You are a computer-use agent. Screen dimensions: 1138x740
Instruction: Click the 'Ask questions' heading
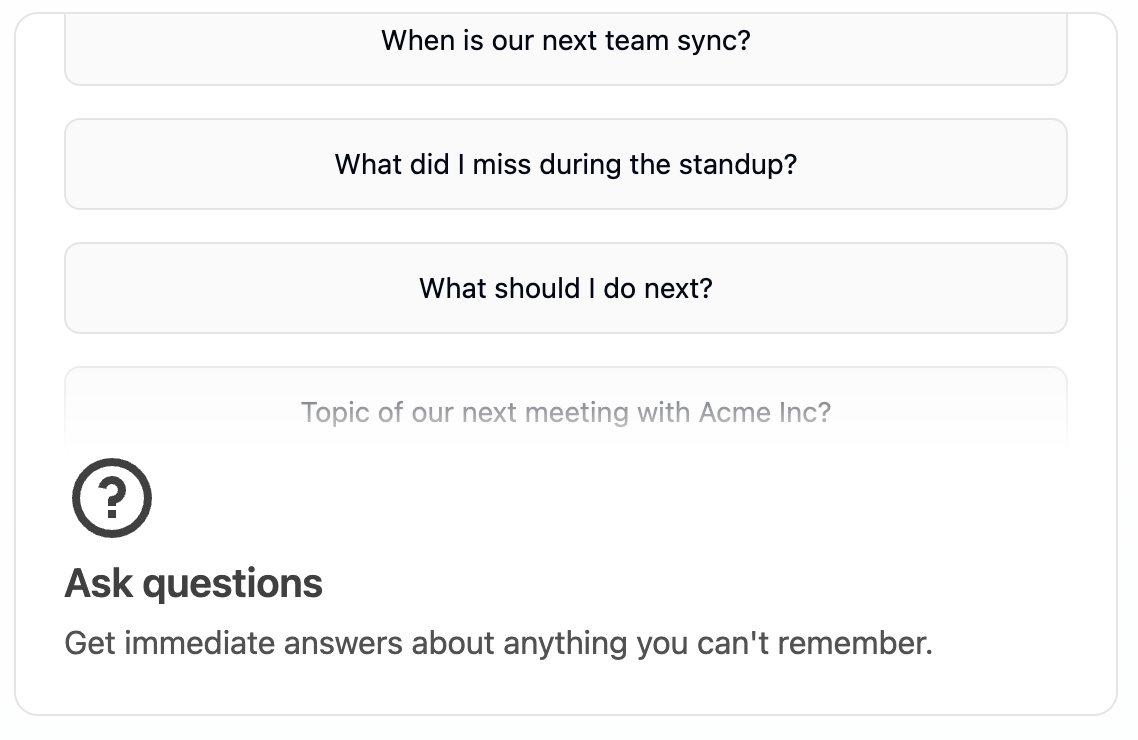pos(194,583)
